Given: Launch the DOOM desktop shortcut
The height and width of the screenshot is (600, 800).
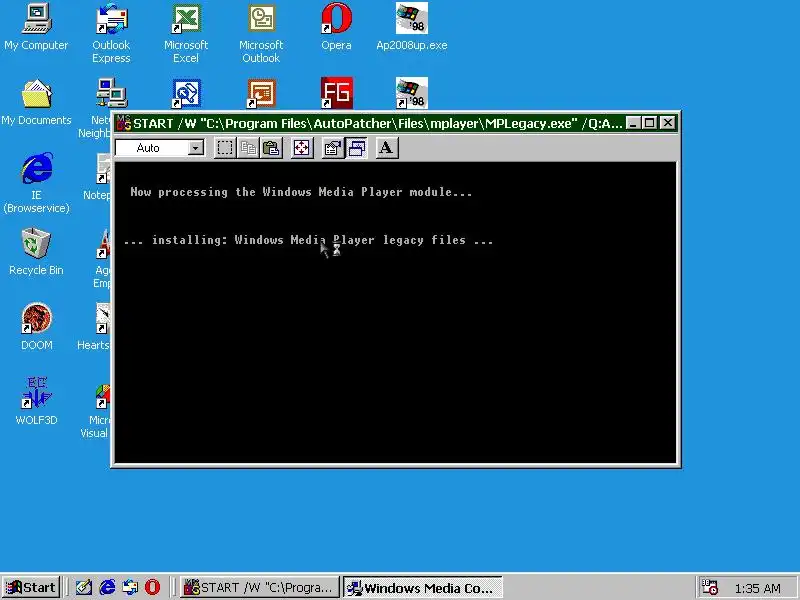Looking at the screenshot, I should pyautogui.click(x=36, y=327).
